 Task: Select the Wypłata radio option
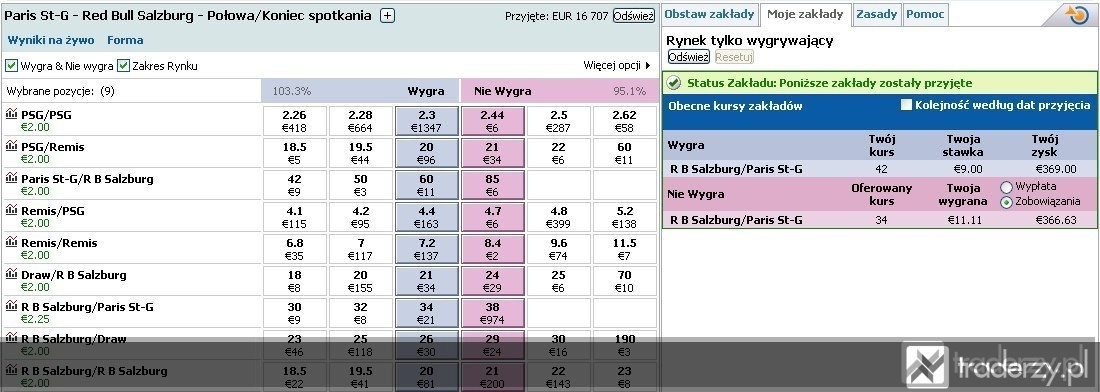tap(1007, 187)
